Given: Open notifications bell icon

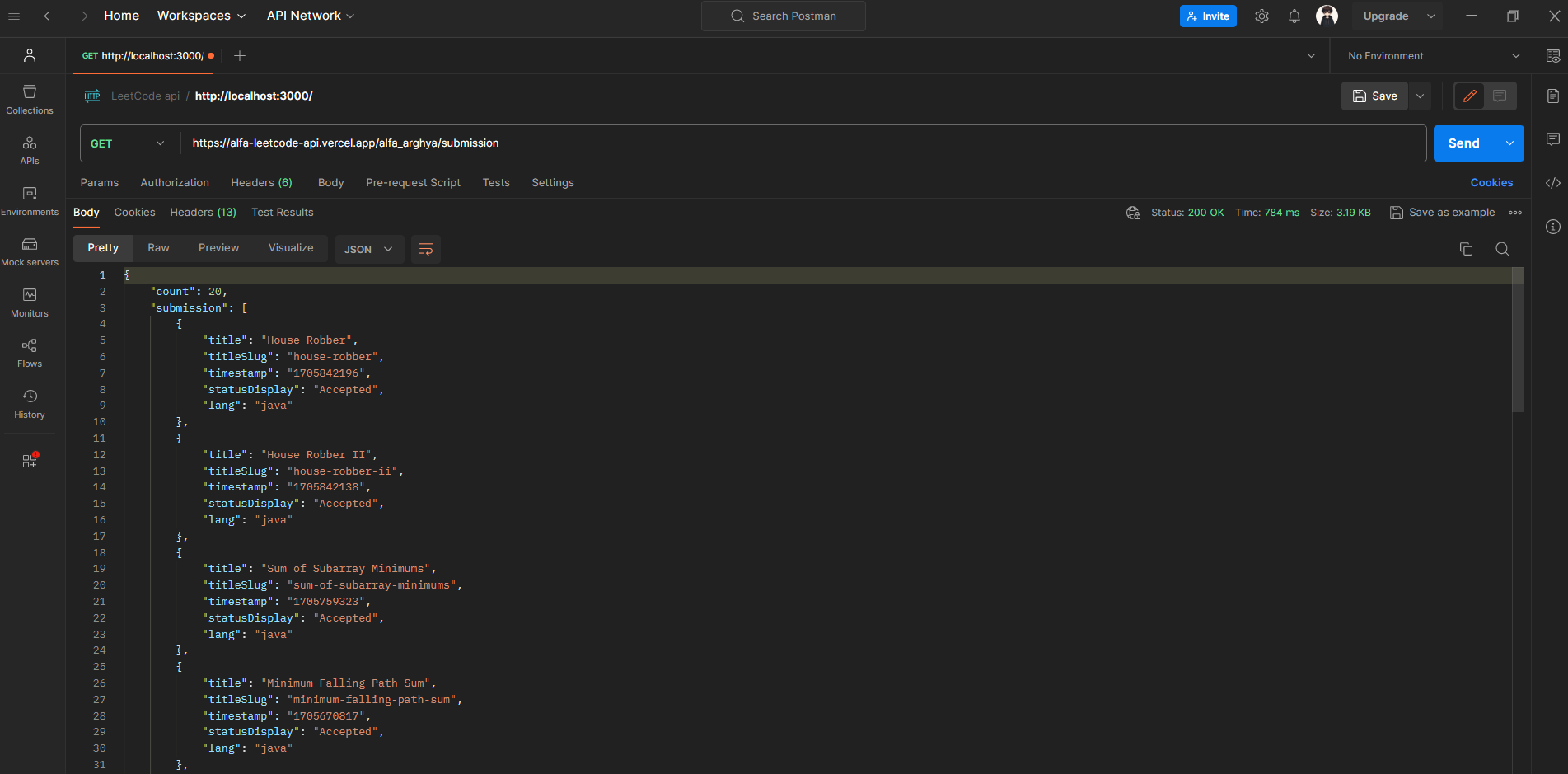Looking at the screenshot, I should (x=1294, y=16).
